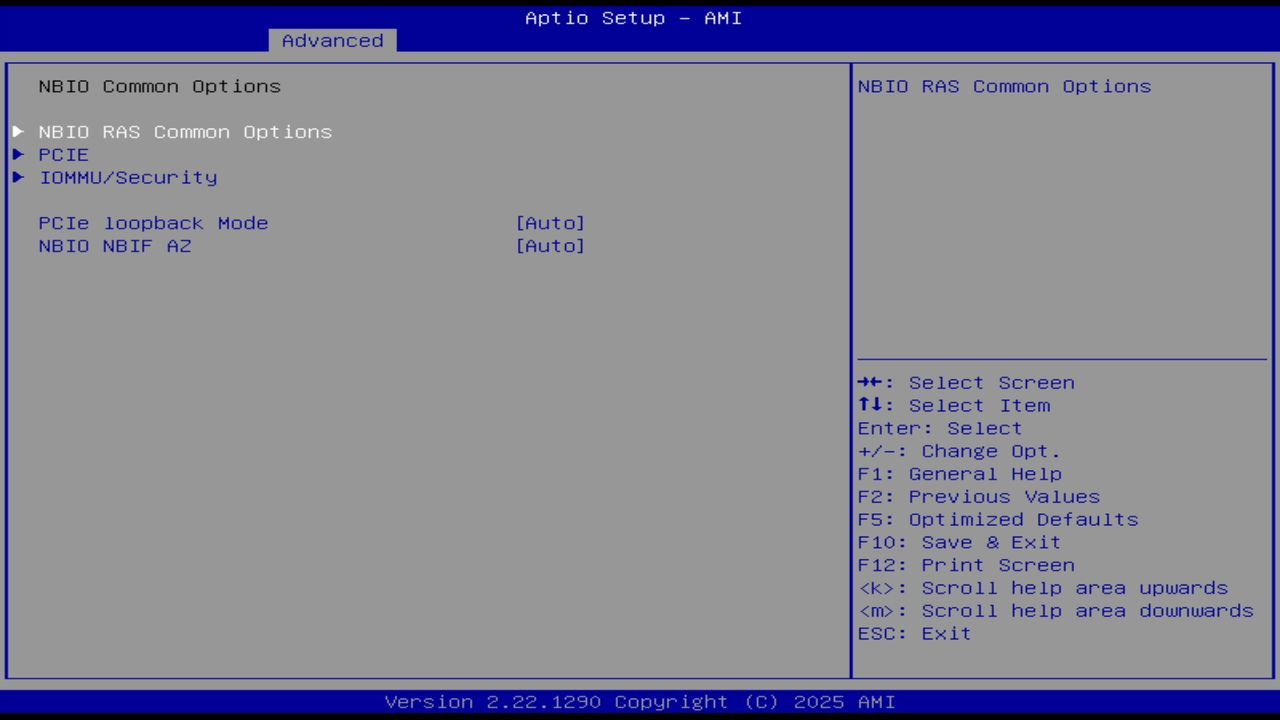
Task: Click the F2: Previous Values hint
Action: (978, 497)
